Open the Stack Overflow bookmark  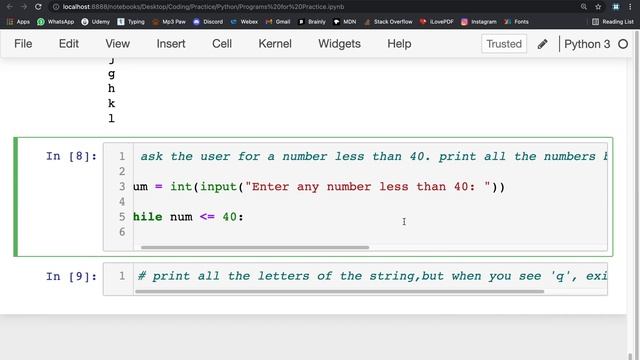(x=388, y=22)
